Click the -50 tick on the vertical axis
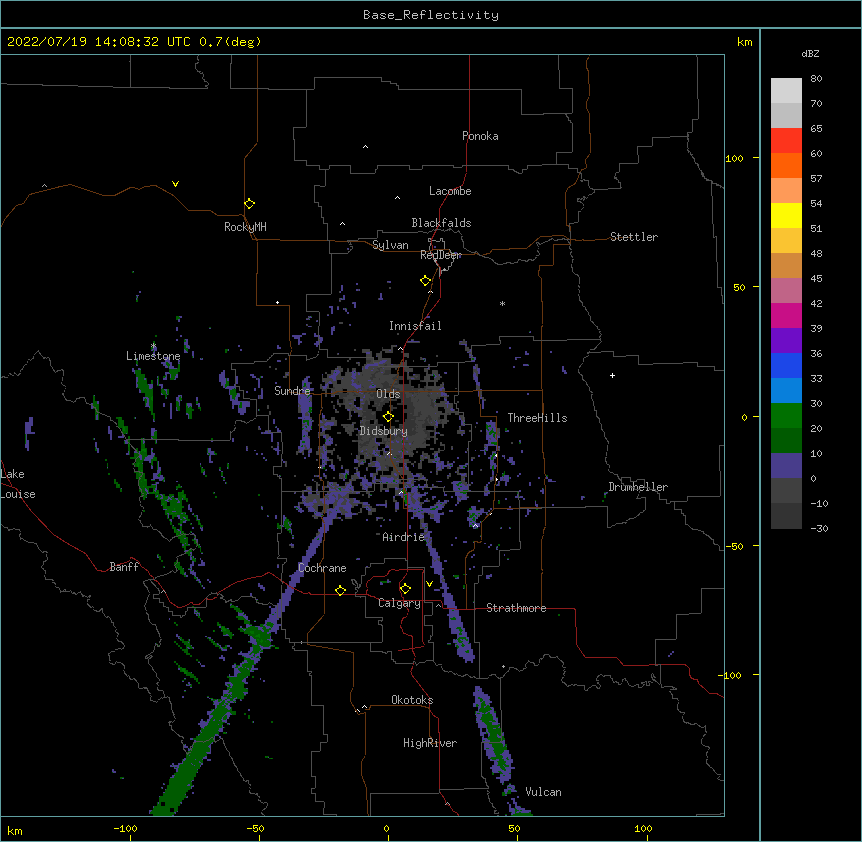The height and width of the screenshot is (842, 862). [x=734, y=546]
